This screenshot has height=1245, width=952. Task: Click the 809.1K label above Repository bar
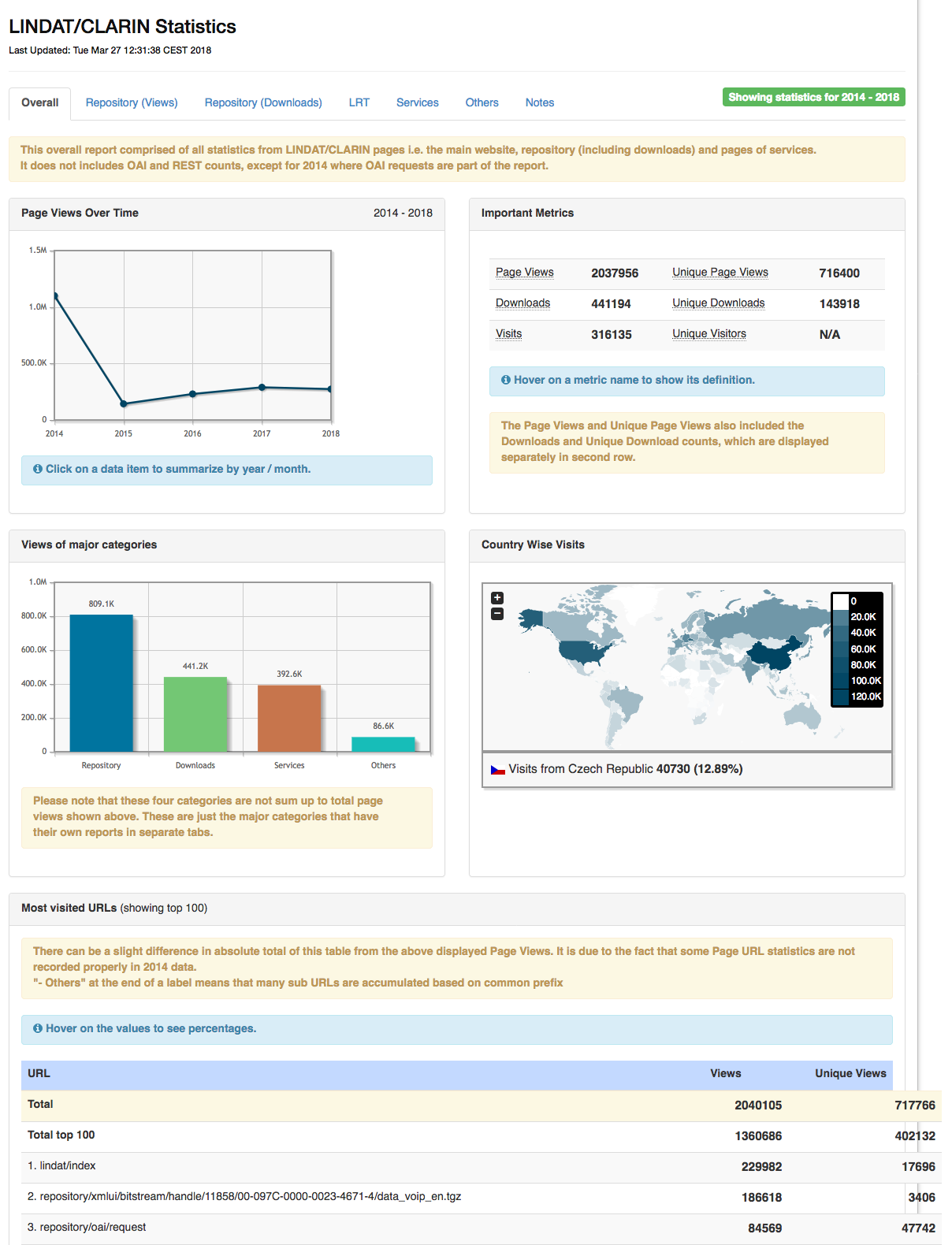click(102, 604)
